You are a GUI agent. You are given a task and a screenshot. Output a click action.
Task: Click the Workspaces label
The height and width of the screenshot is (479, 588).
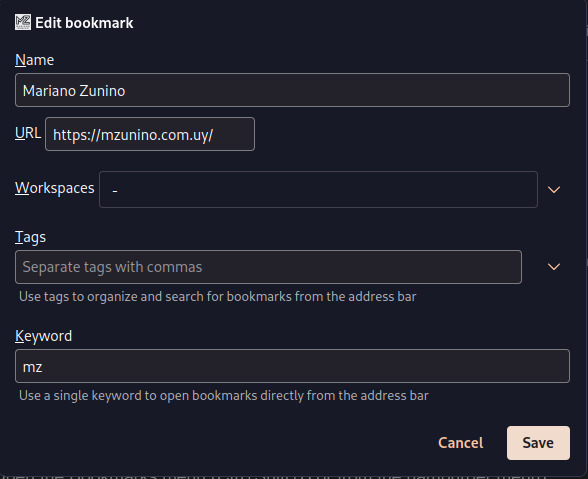tap(55, 188)
